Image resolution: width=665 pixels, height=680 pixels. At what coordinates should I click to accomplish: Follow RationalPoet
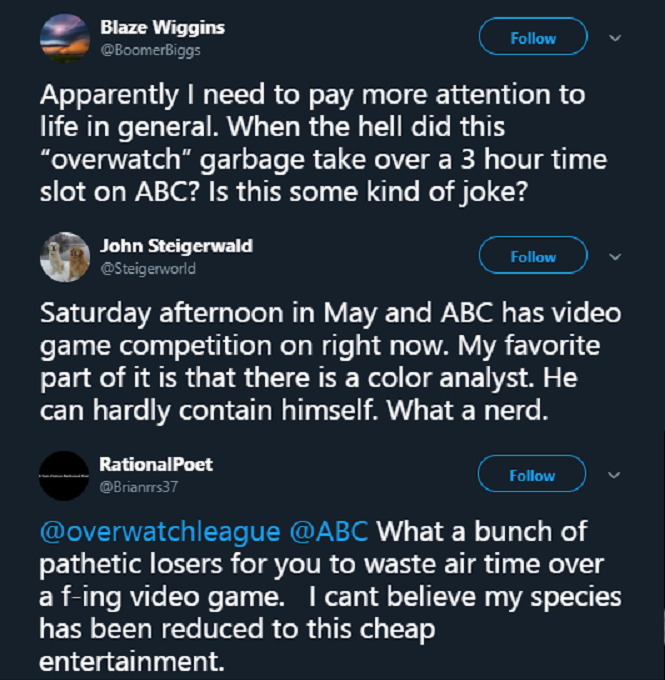pos(533,475)
